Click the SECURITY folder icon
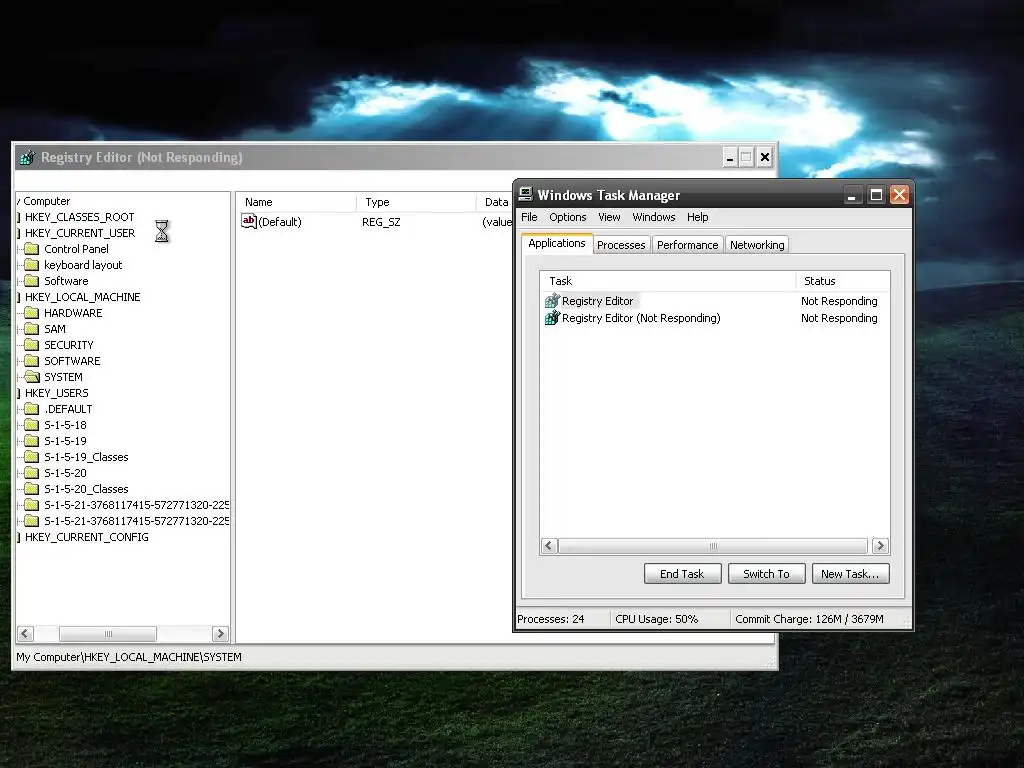The width and height of the screenshot is (1024, 768). (x=31, y=345)
